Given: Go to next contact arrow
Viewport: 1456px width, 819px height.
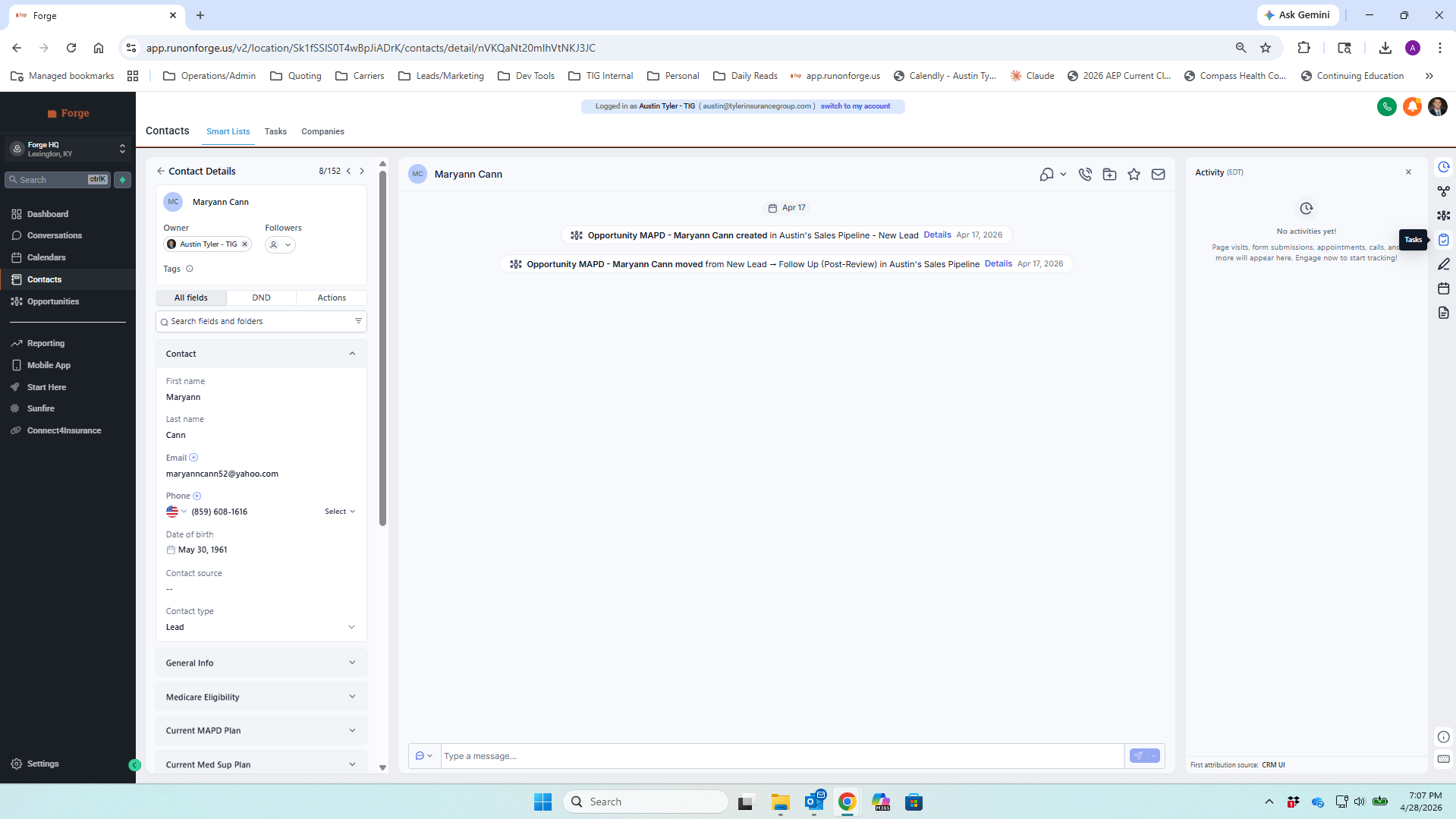Looking at the screenshot, I should (362, 172).
